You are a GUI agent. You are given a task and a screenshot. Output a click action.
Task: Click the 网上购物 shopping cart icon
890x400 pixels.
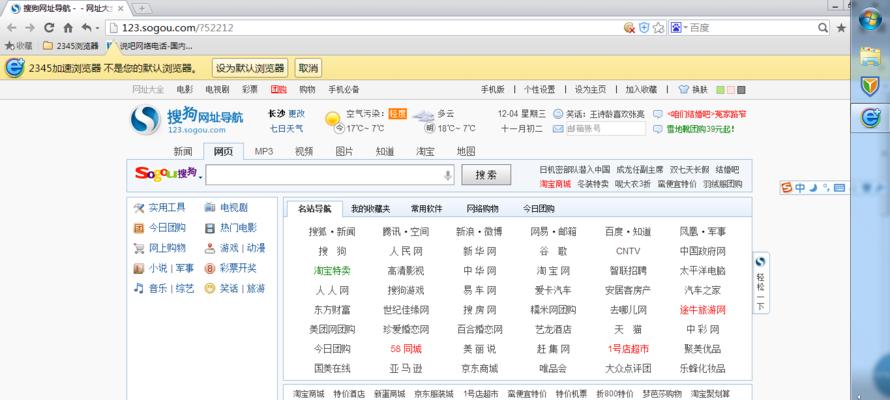[138, 248]
